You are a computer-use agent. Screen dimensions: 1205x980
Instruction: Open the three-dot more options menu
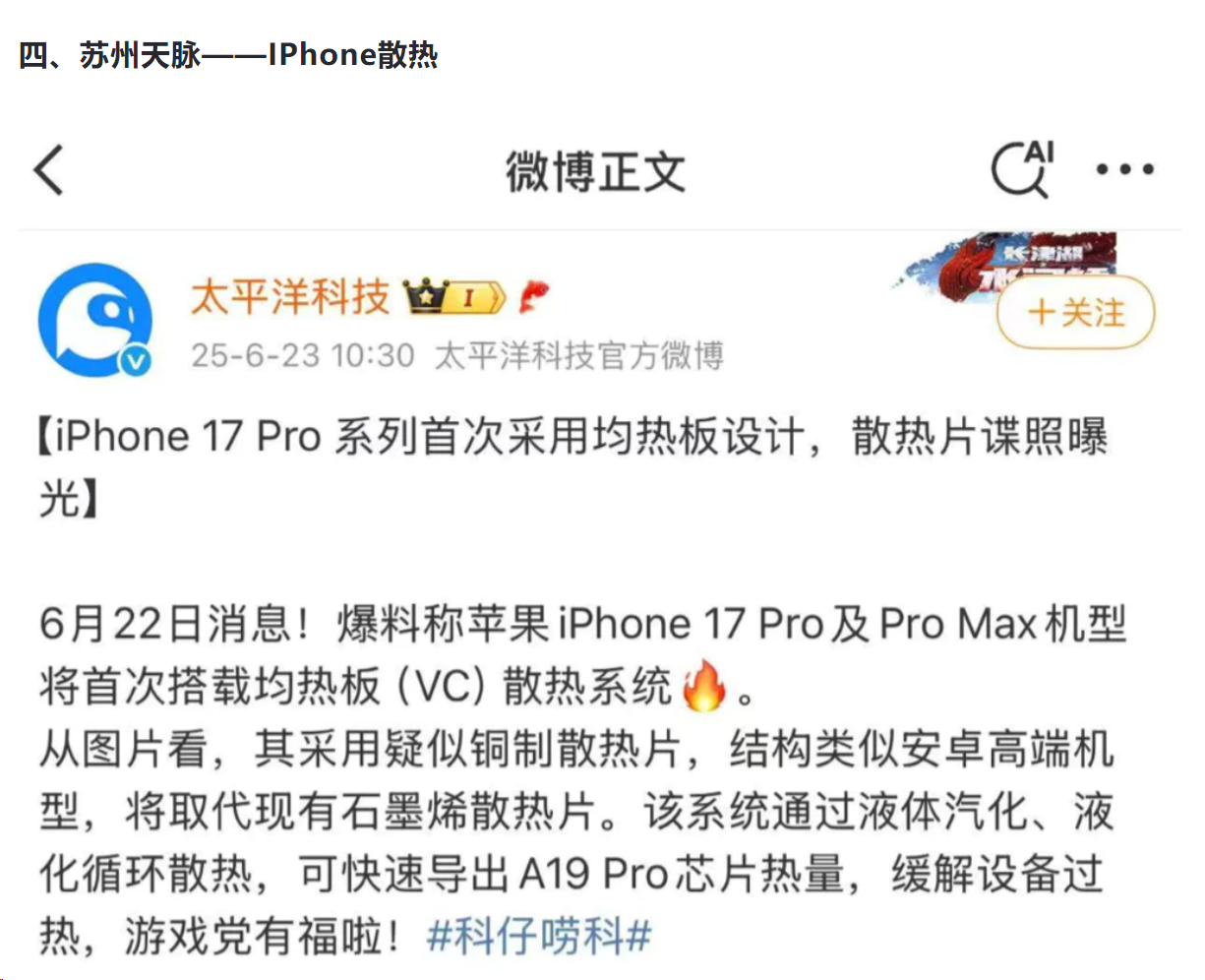click(1125, 169)
